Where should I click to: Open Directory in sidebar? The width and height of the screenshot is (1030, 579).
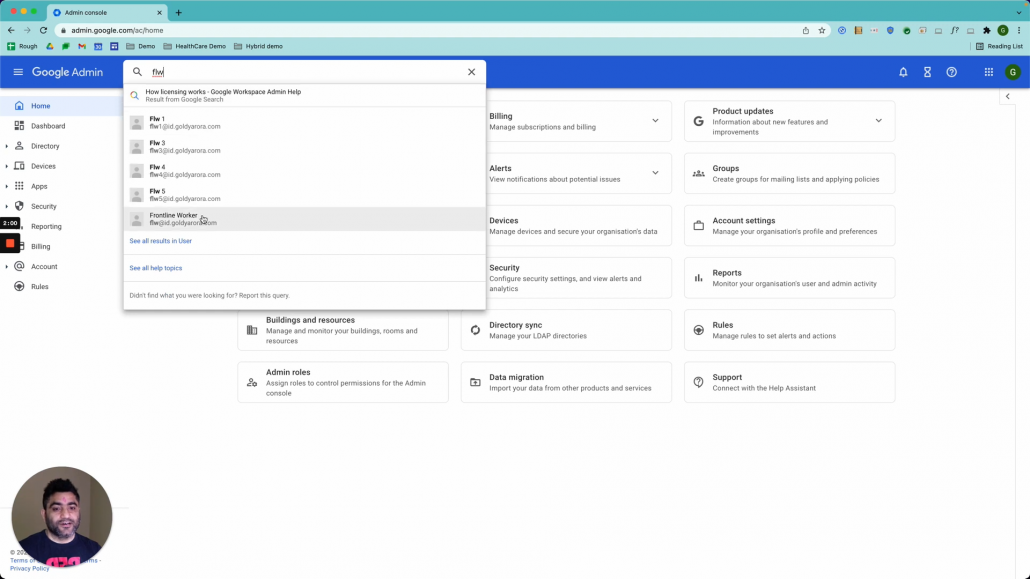tap(45, 146)
